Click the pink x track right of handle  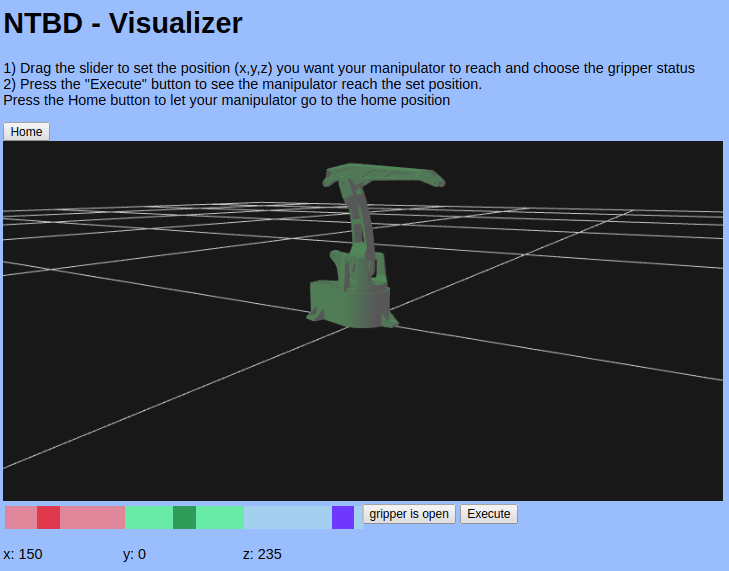point(92,517)
